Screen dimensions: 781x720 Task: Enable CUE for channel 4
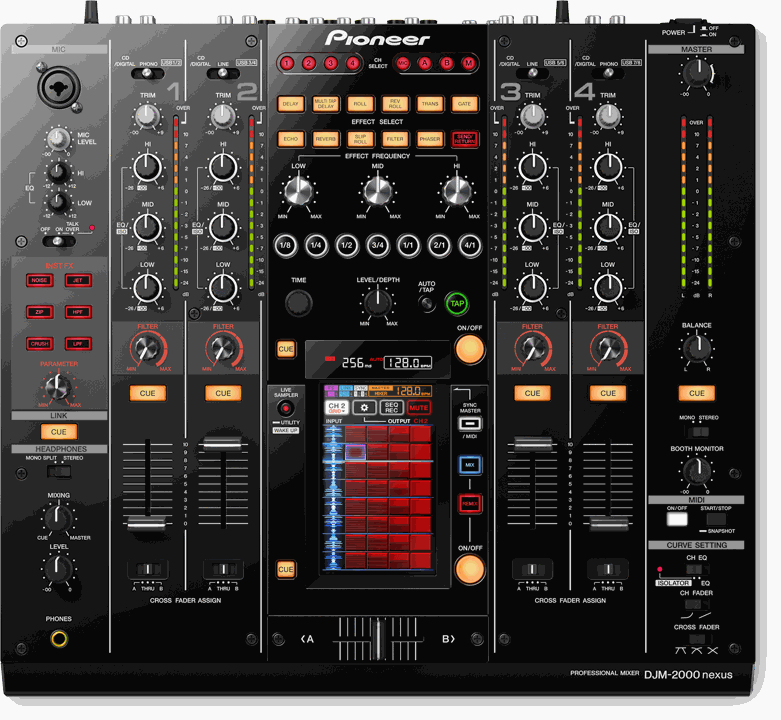[608, 393]
